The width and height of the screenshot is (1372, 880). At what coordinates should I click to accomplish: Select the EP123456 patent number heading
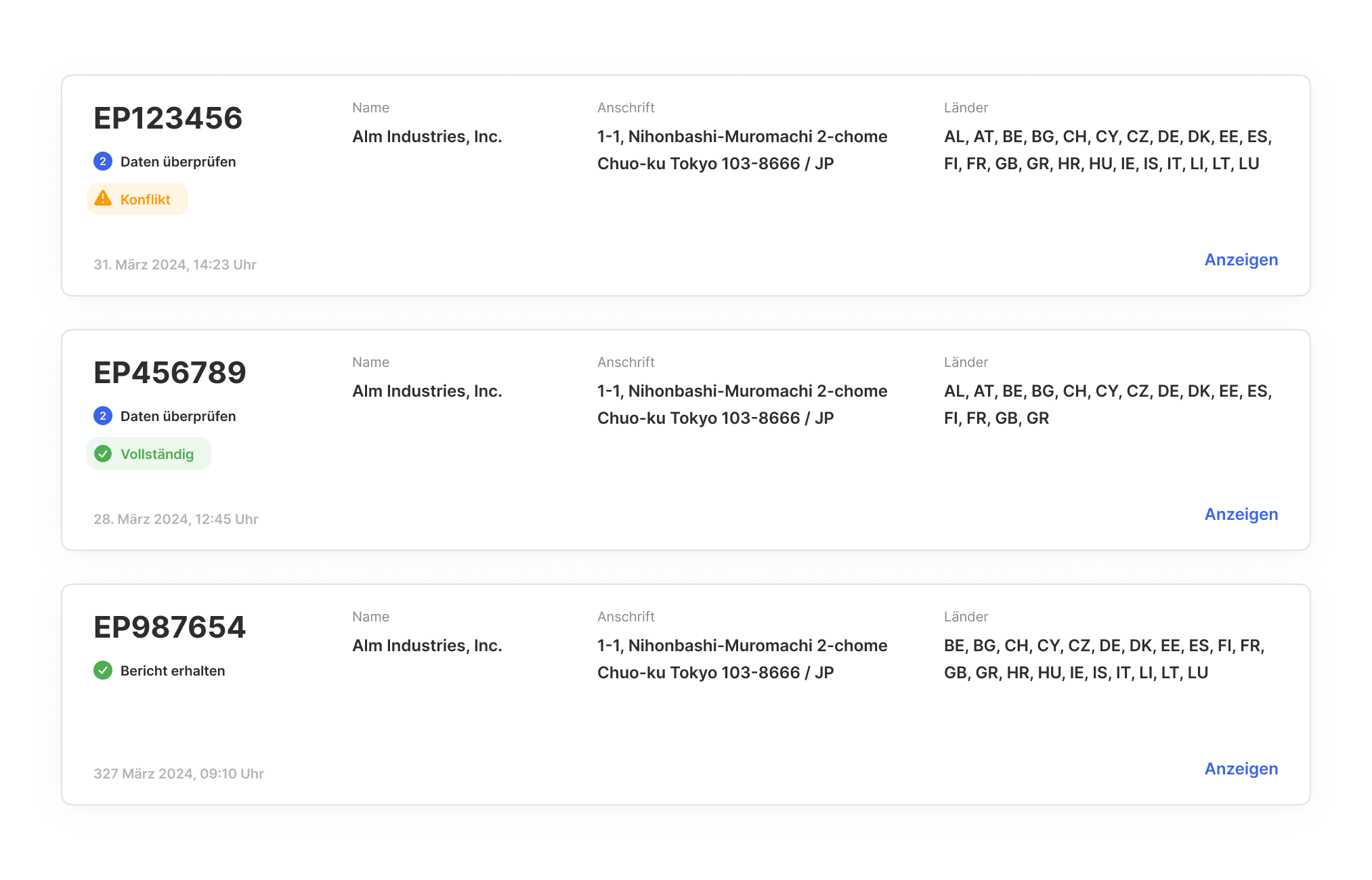pos(168,118)
